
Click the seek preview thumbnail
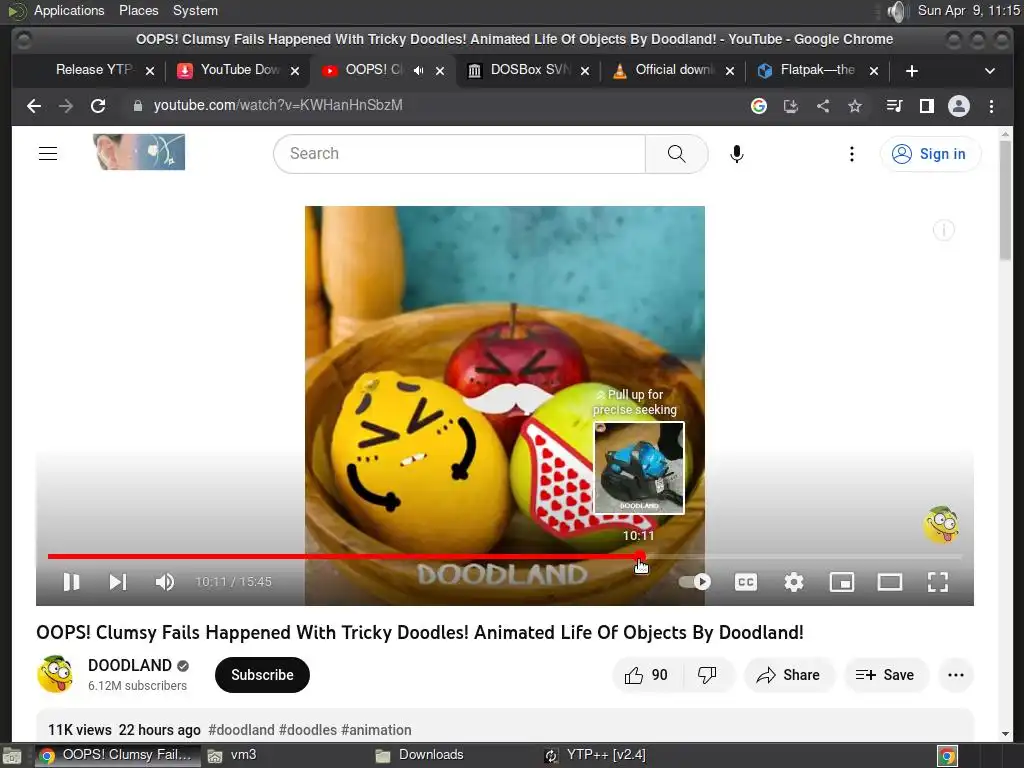click(x=639, y=468)
